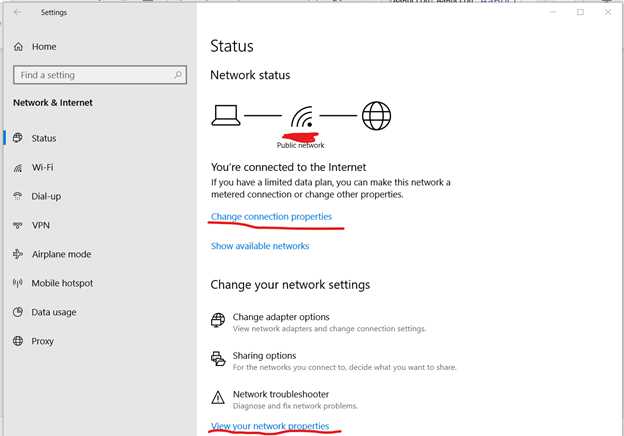This screenshot has width=624, height=436.
Task: Click the Sharing options printer icon
Action: coord(218,358)
